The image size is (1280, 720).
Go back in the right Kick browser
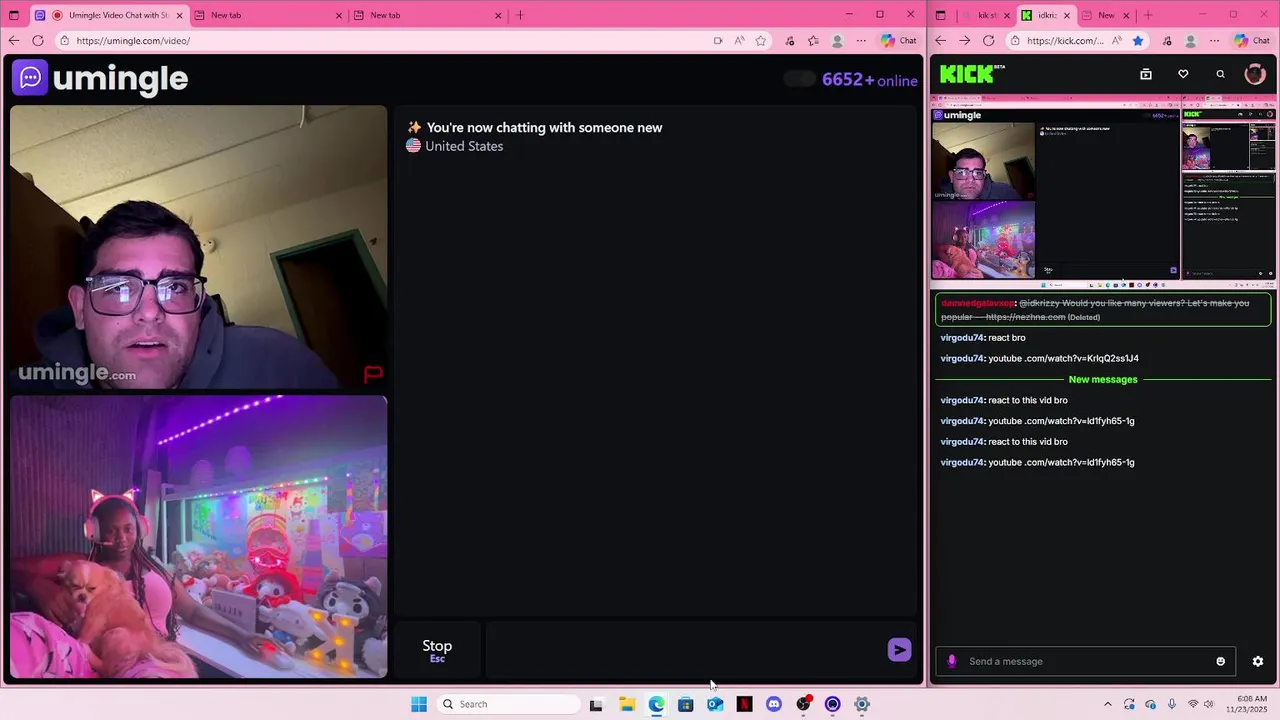[939, 40]
